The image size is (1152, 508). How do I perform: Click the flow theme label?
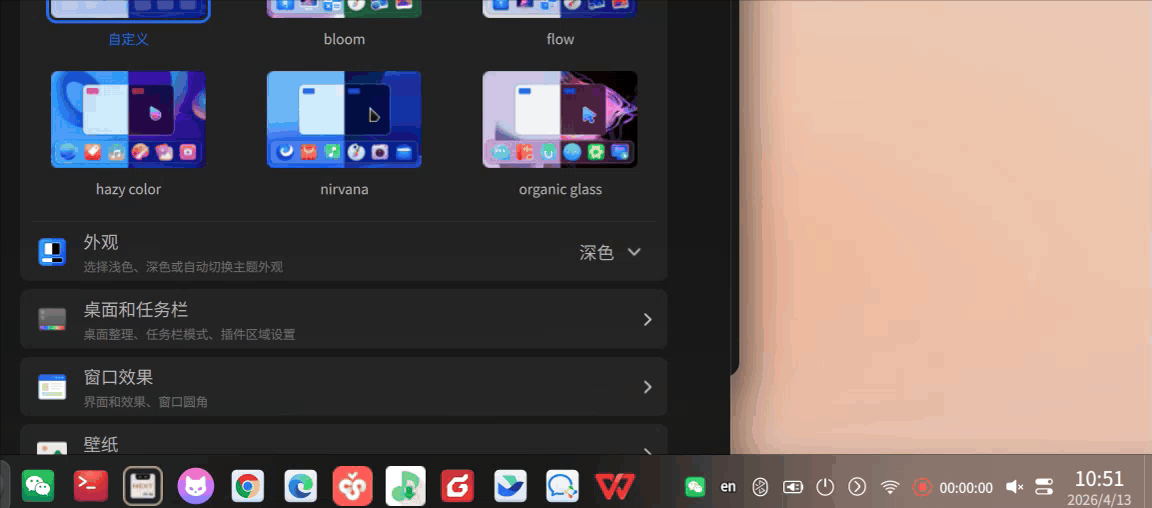(560, 39)
